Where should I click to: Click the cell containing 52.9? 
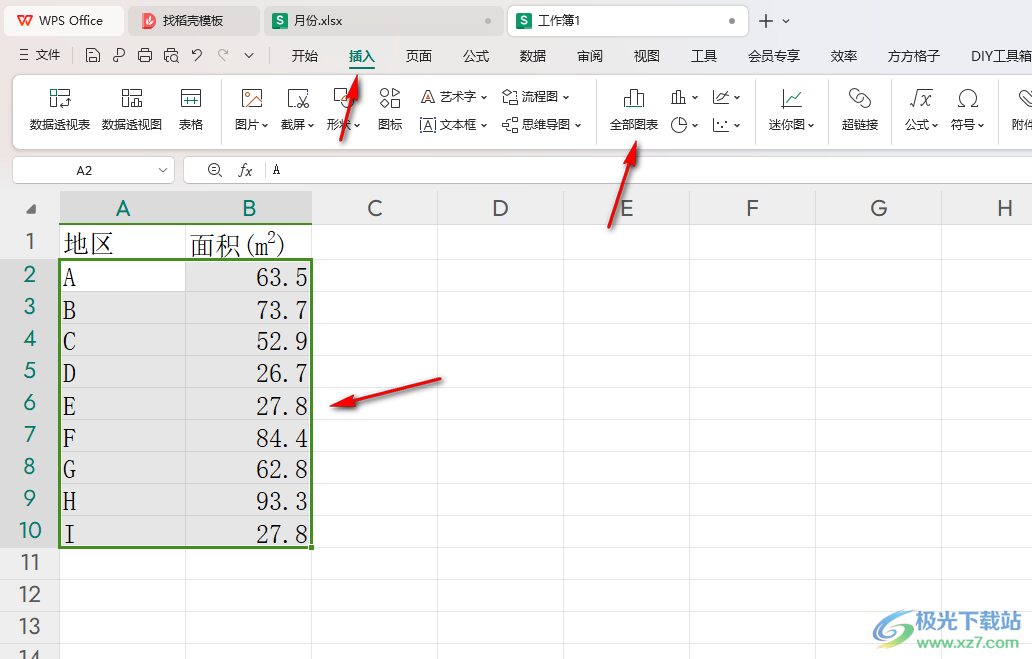click(248, 340)
